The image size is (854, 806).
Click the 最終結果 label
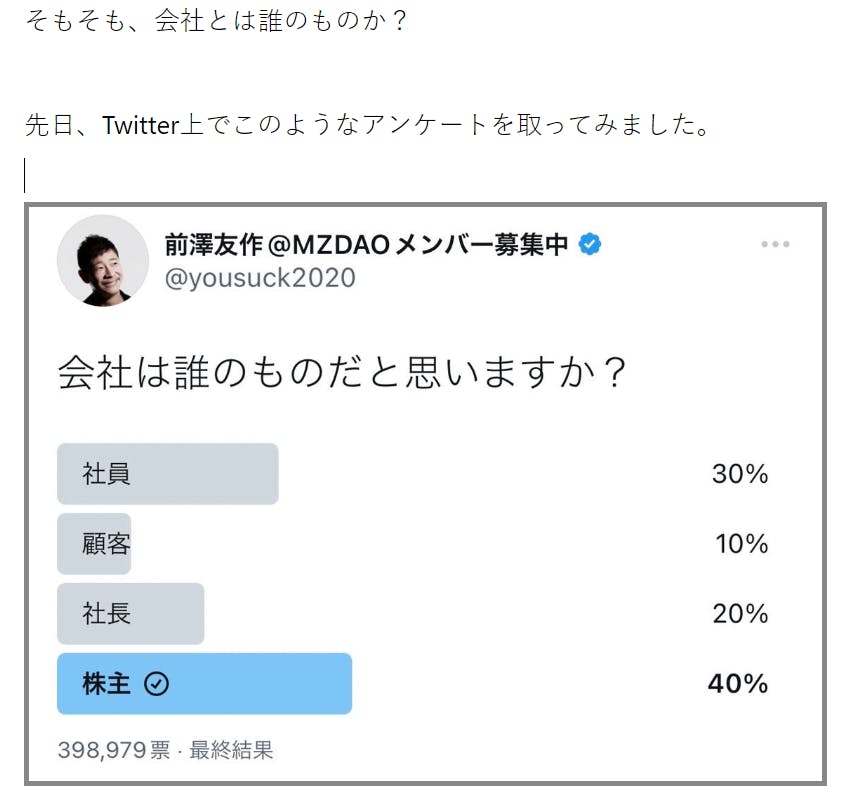(231, 750)
